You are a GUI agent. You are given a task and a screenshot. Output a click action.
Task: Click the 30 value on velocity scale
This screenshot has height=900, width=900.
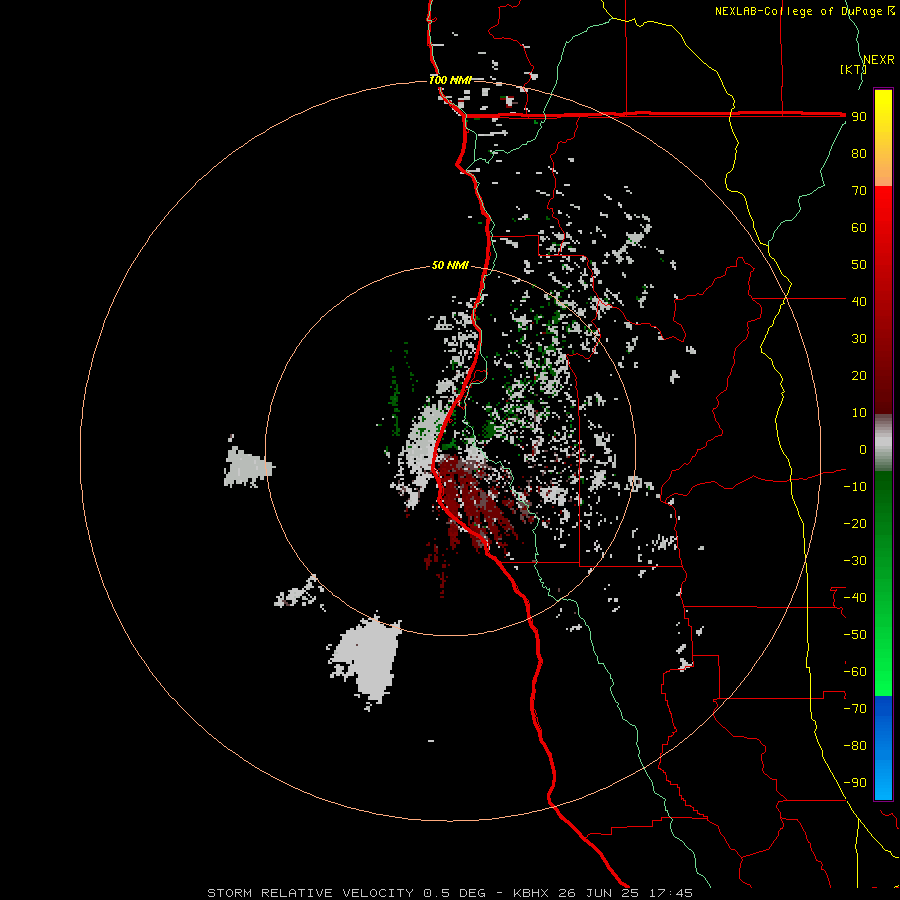pyautogui.click(x=859, y=339)
